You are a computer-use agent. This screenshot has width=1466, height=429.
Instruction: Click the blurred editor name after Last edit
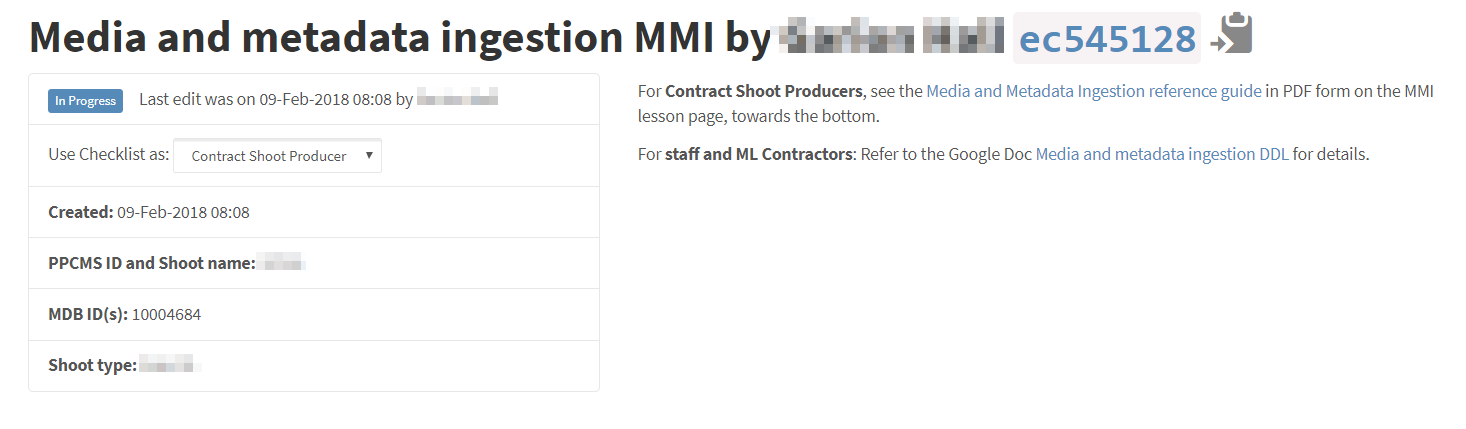pyautogui.click(x=457, y=99)
